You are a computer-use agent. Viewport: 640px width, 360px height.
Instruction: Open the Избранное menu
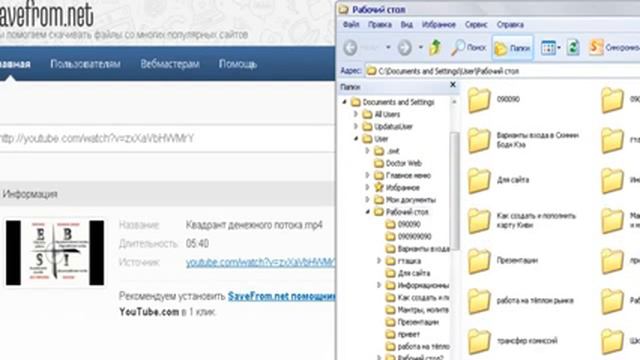[438, 24]
